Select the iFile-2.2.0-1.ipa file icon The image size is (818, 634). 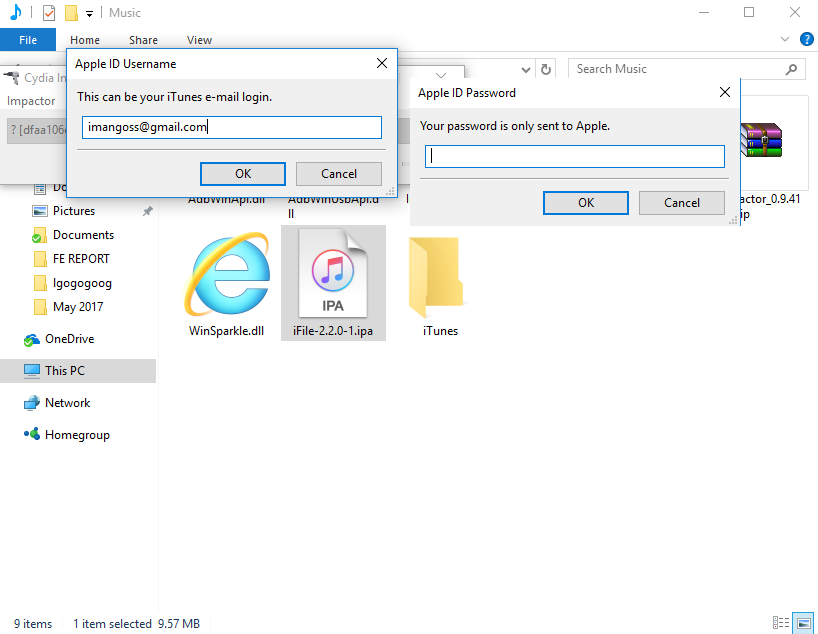pos(333,273)
